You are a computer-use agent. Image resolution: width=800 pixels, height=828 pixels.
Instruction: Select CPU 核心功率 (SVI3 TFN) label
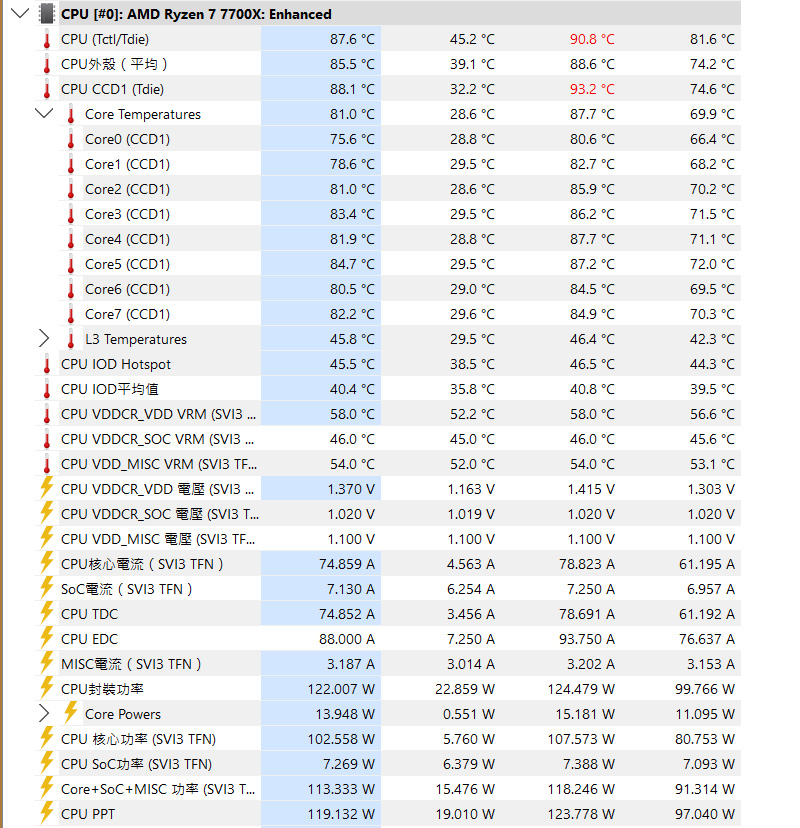click(138, 739)
